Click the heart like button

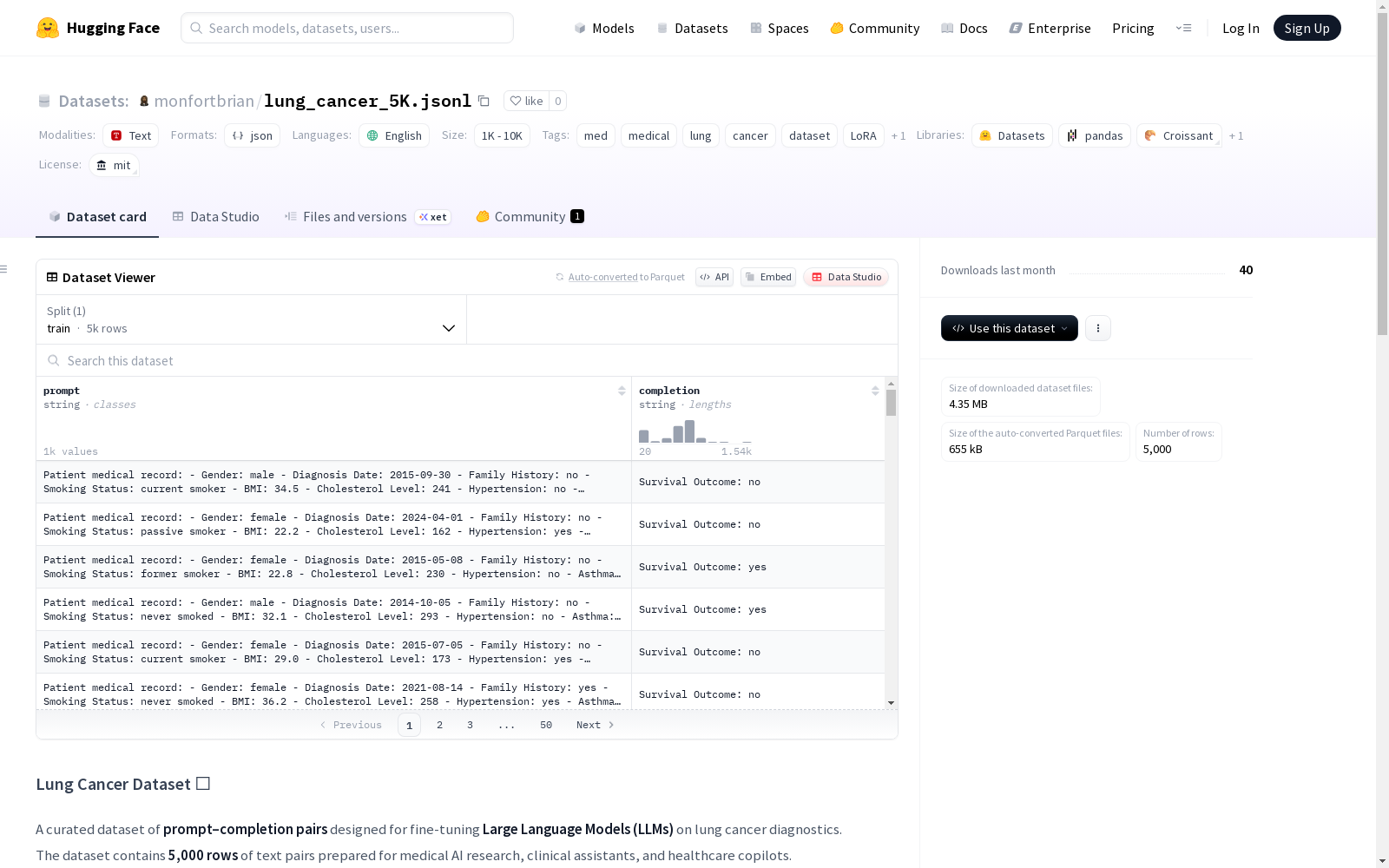[526, 102]
